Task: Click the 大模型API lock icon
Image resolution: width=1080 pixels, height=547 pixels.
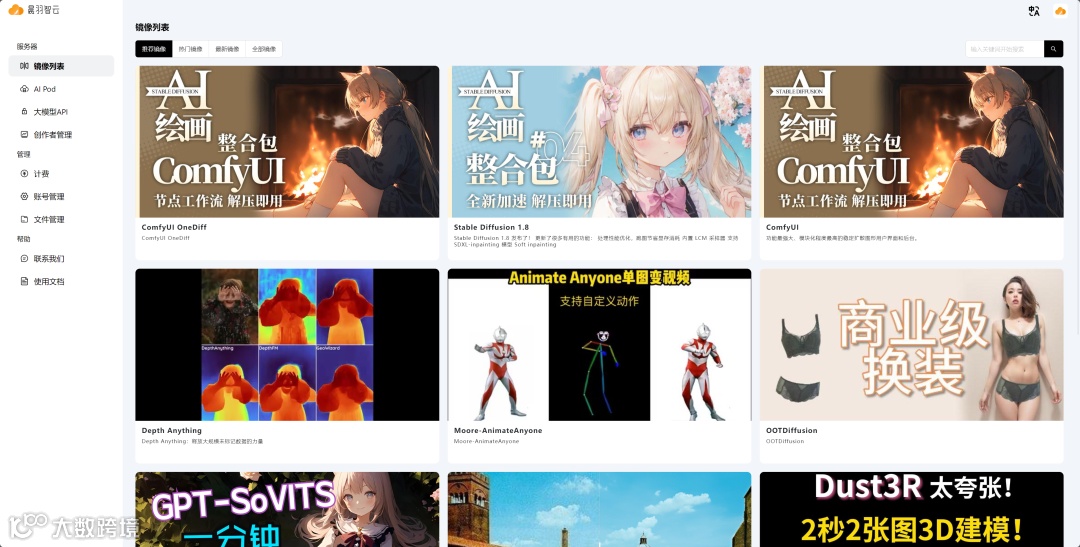Action: tap(24, 112)
